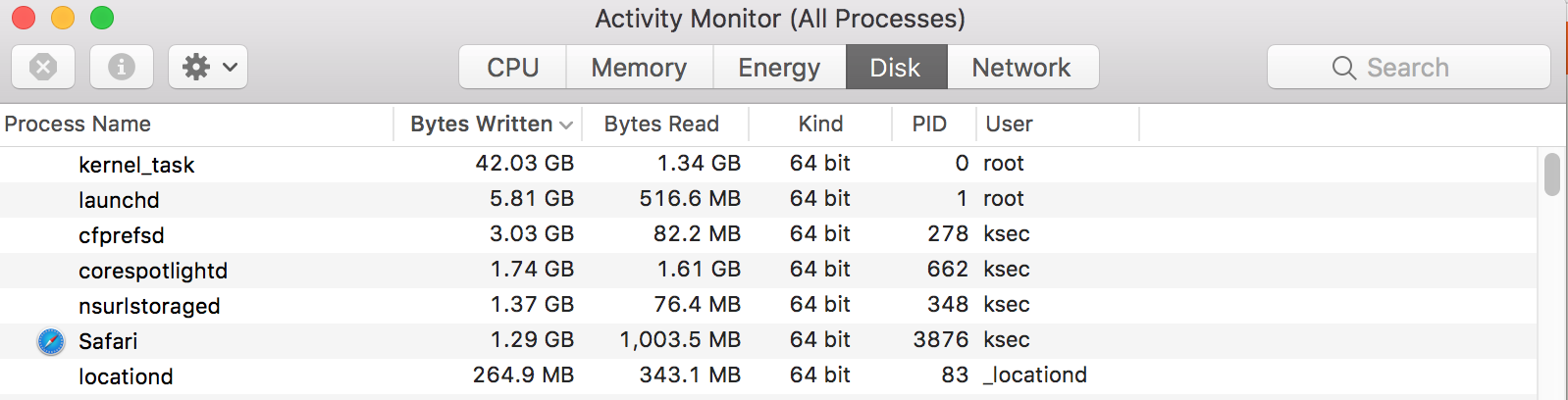Switch to the CPU tab

pyautogui.click(x=513, y=67)
